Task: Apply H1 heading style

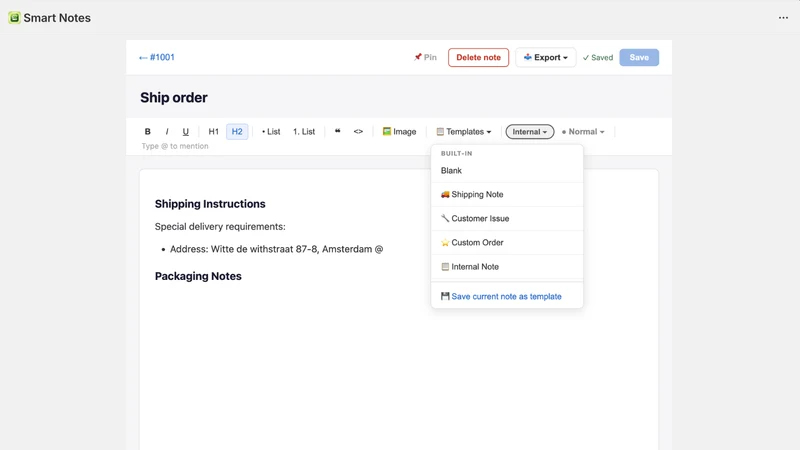Action: click(213, 132)
